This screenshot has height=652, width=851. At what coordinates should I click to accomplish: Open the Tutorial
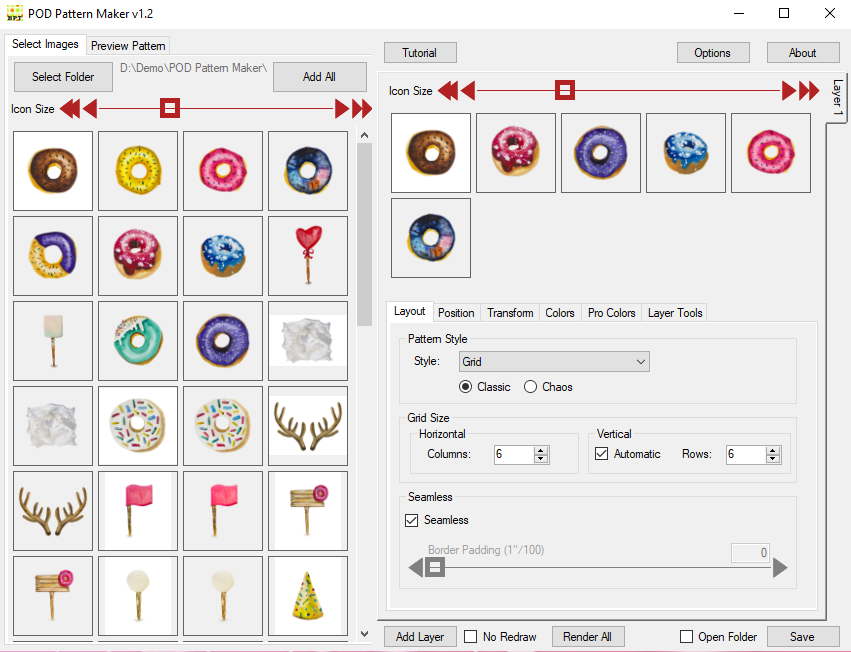(420, 53)
